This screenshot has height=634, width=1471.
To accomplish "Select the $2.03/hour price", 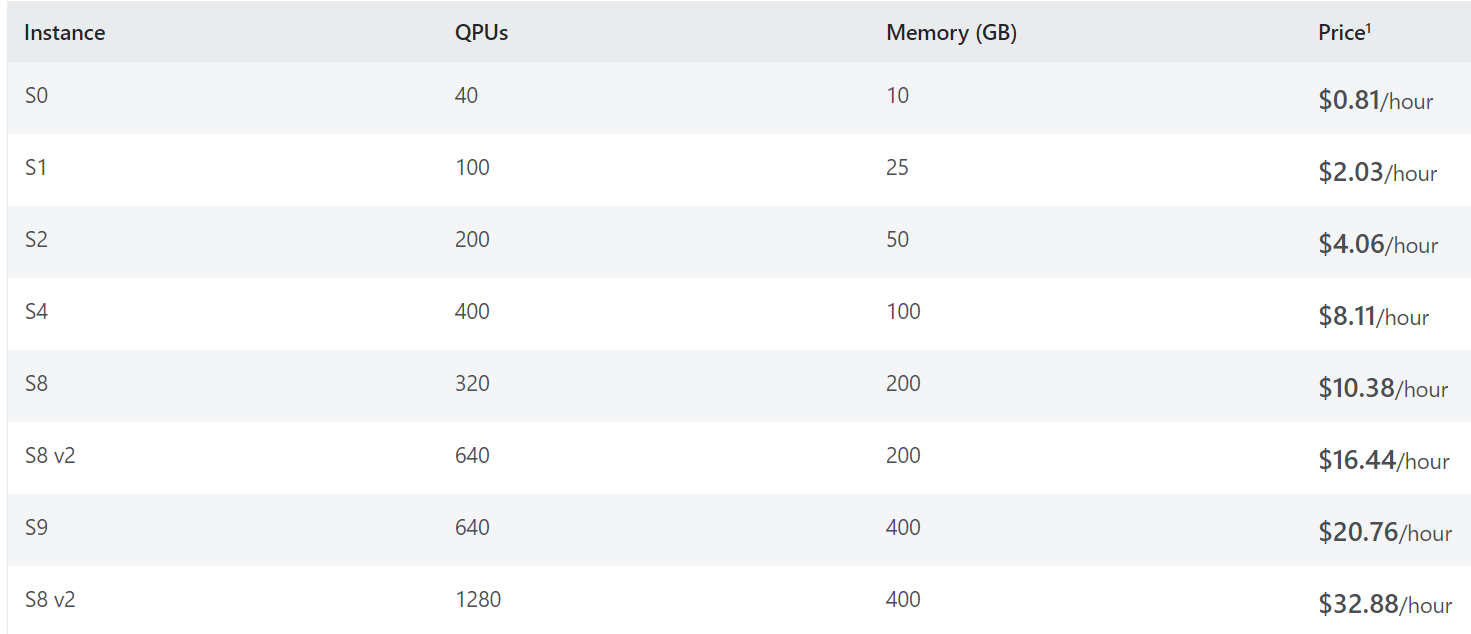I will click(1378, 173).
